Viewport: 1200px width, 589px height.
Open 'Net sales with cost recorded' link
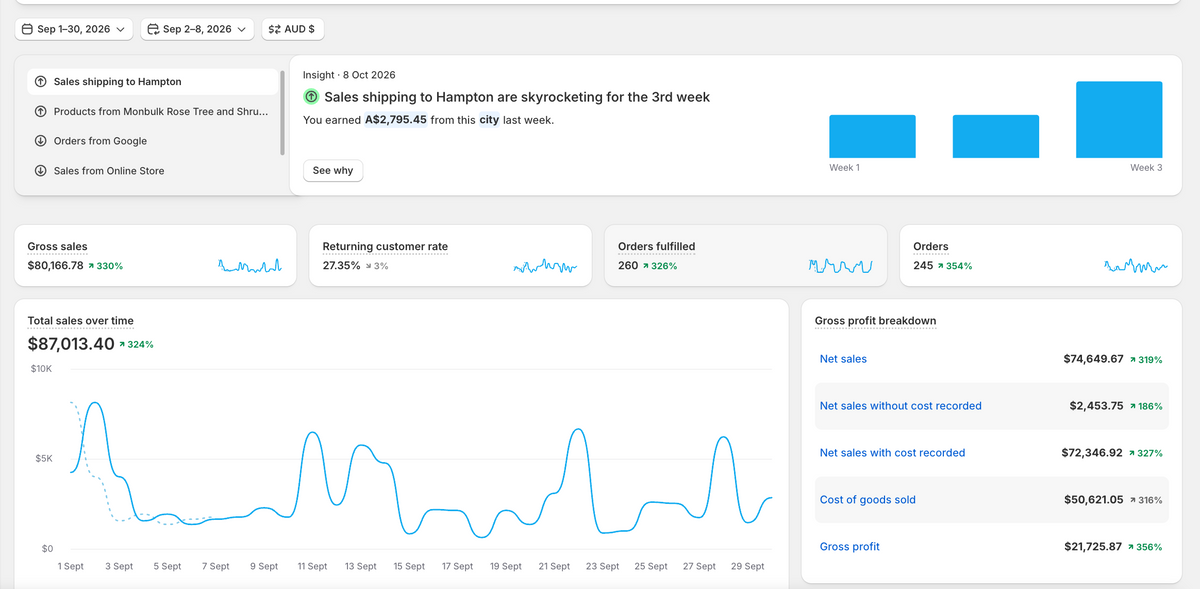point(892,453)
